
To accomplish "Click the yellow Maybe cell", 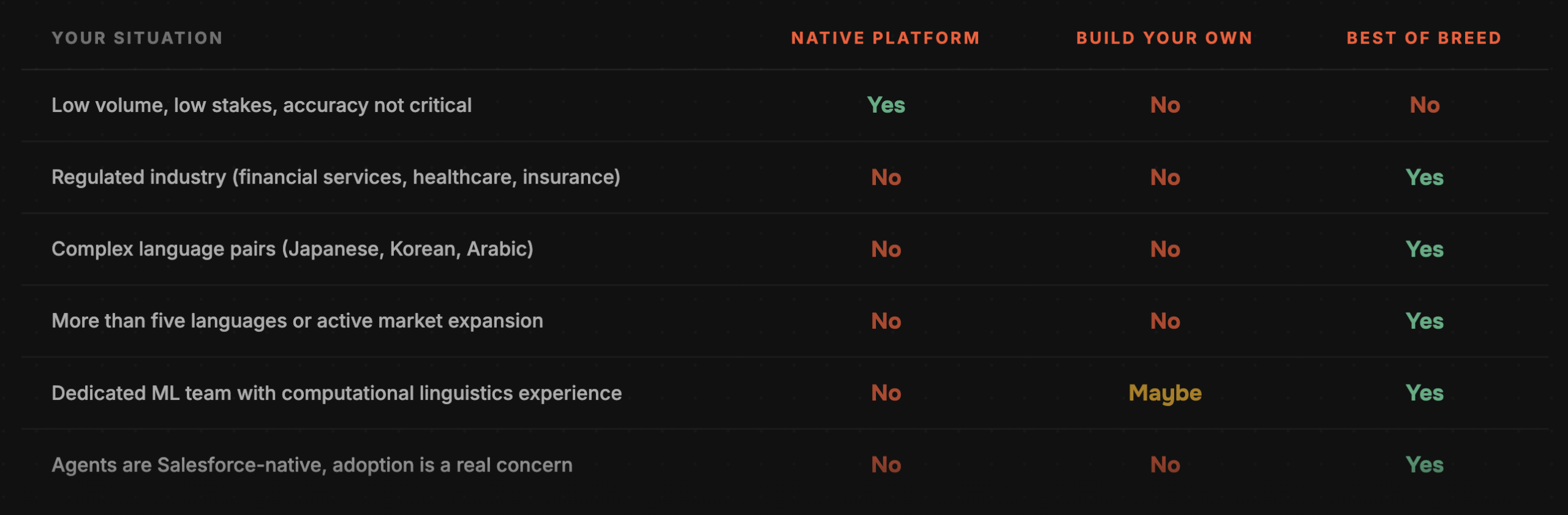I will pyautogui.click(x=1164, y=393).
